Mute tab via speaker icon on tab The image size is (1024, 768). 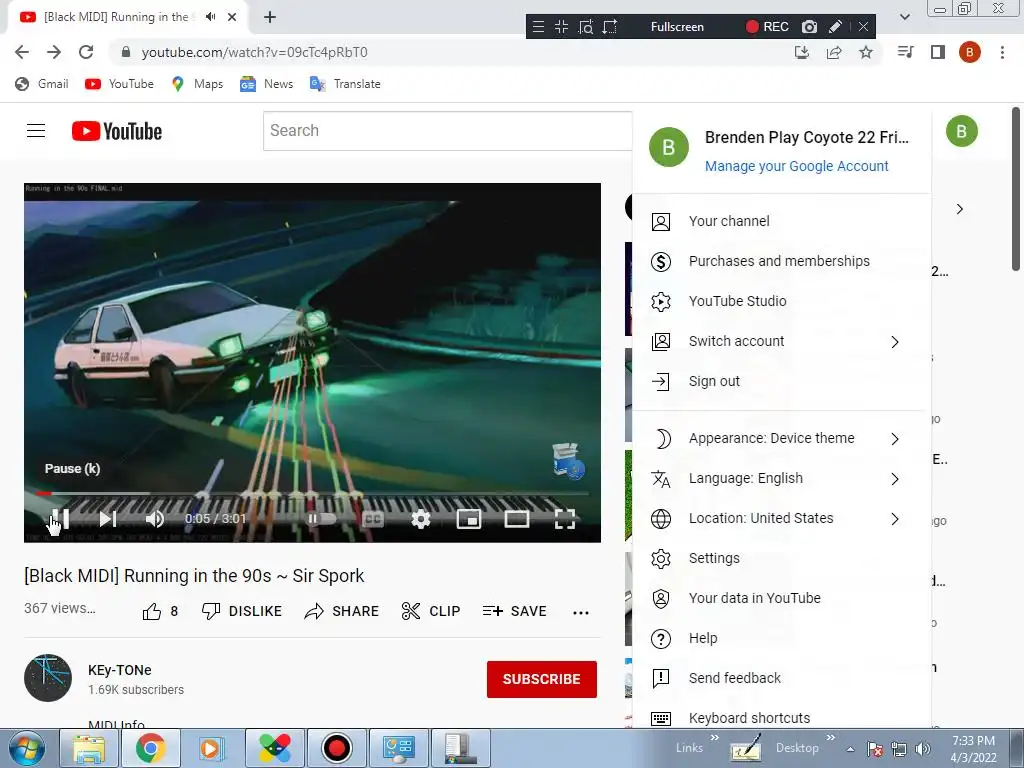(210, 17)
